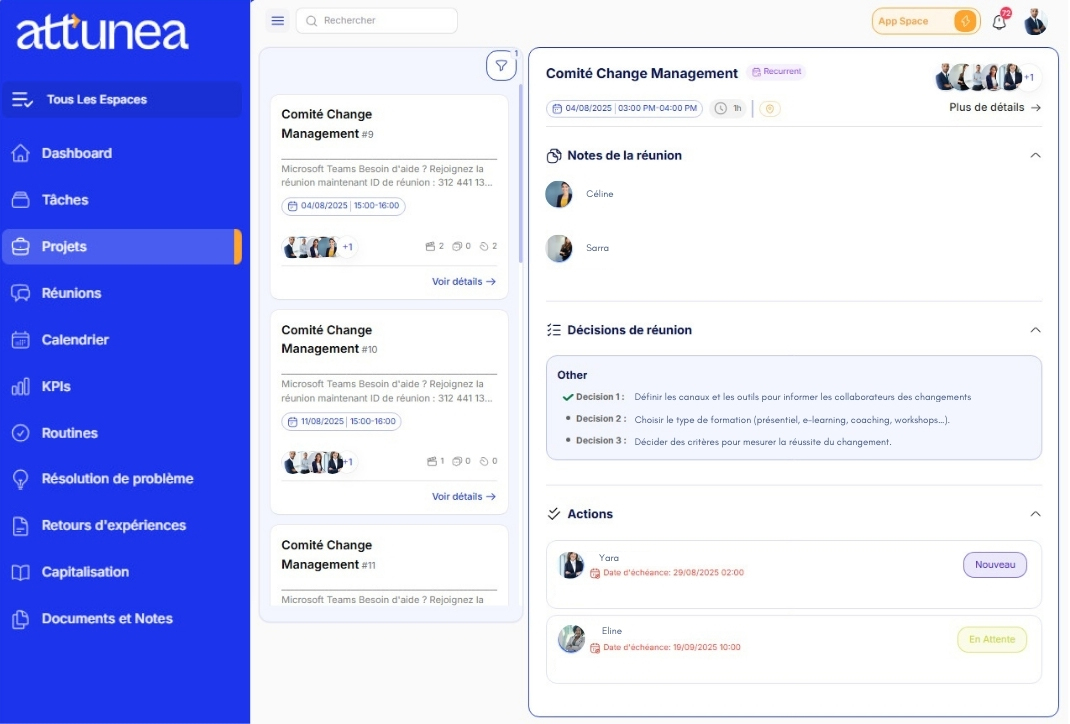Open Documents et Notes menu item

point(107,619)
